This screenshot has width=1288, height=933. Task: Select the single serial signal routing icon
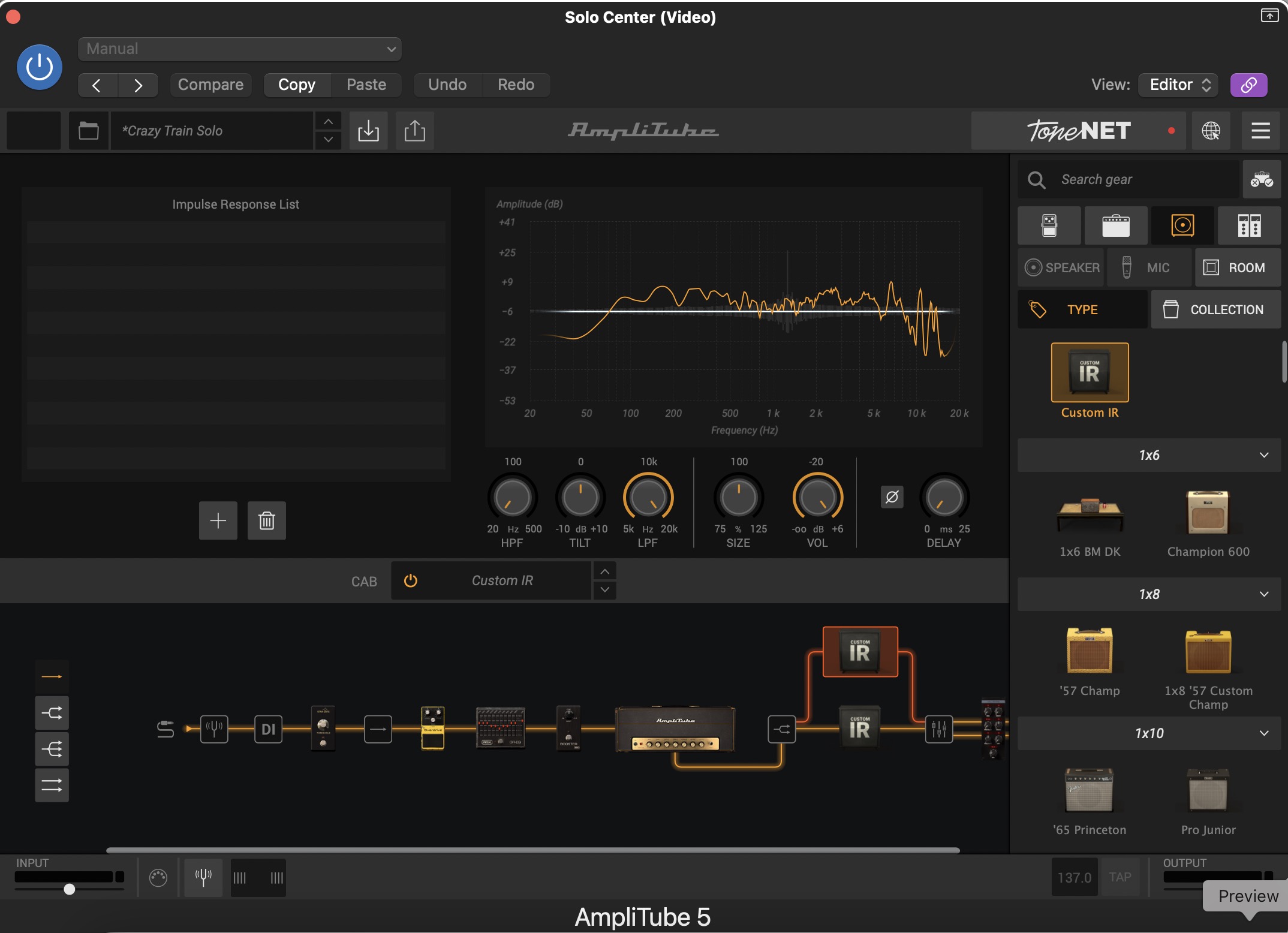[x=52, y=677]
